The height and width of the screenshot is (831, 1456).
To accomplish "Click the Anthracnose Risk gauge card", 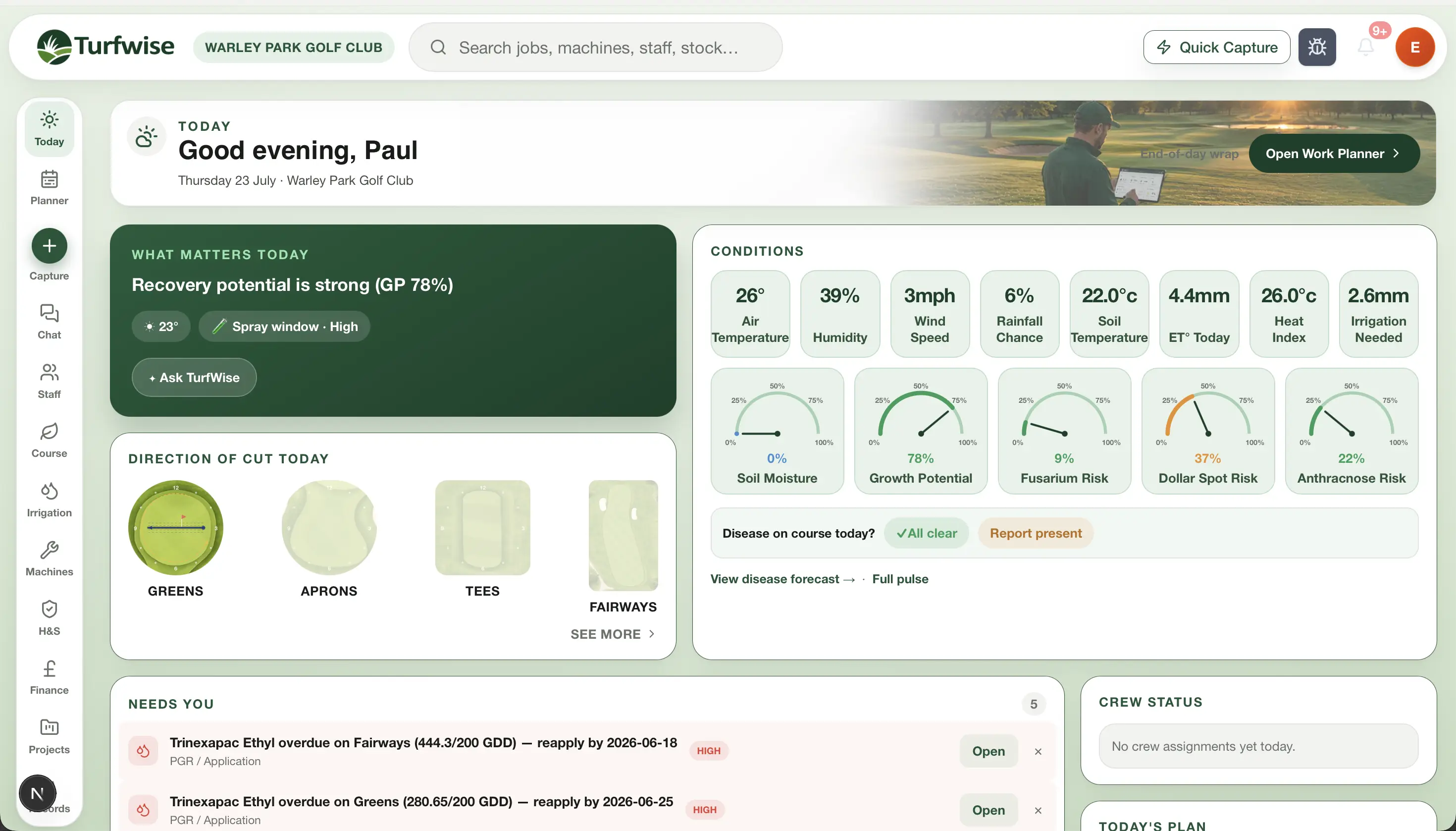I will [x=1352, y=431].
